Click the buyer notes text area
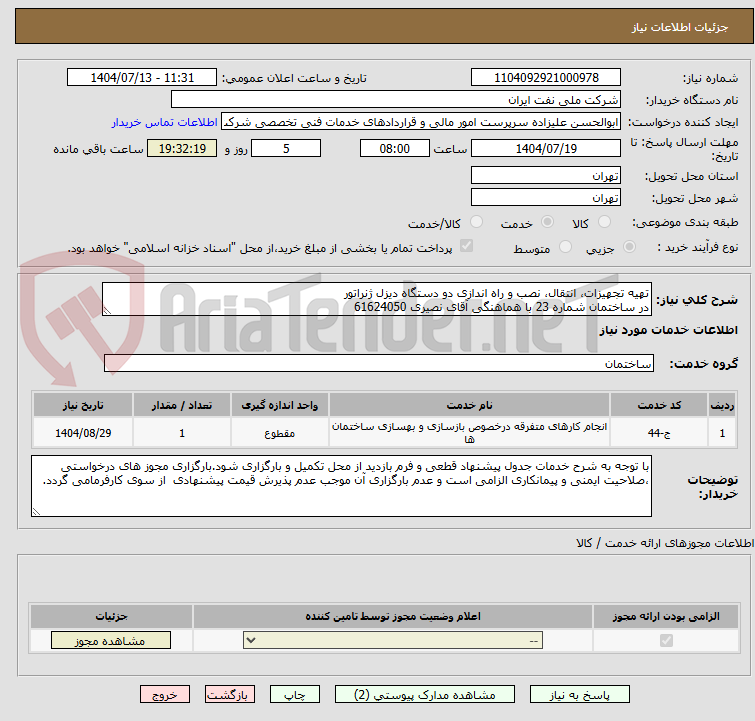 click(341, 486)
